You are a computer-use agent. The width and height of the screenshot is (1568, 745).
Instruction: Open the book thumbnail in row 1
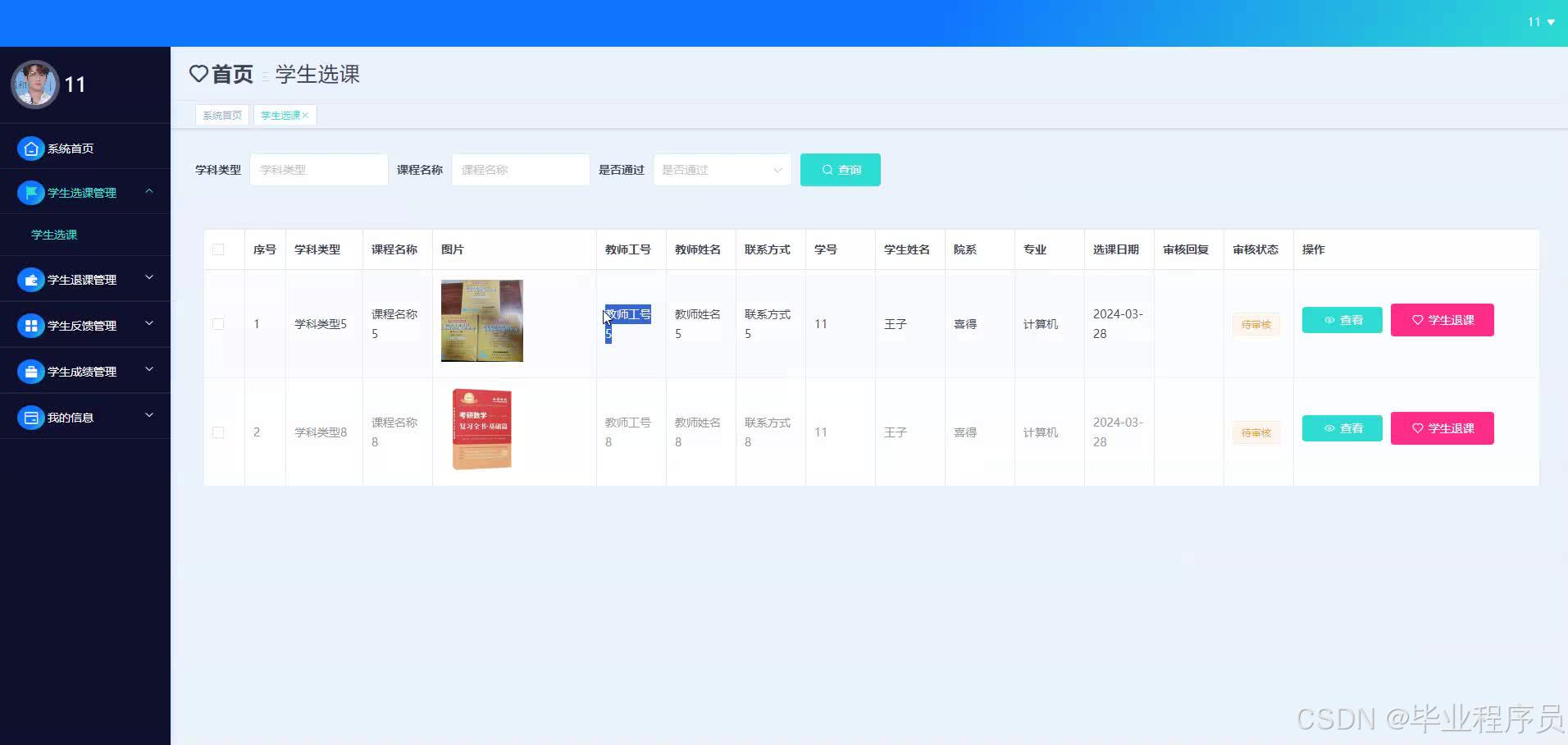pyautogui.click(x=482, y=321)
